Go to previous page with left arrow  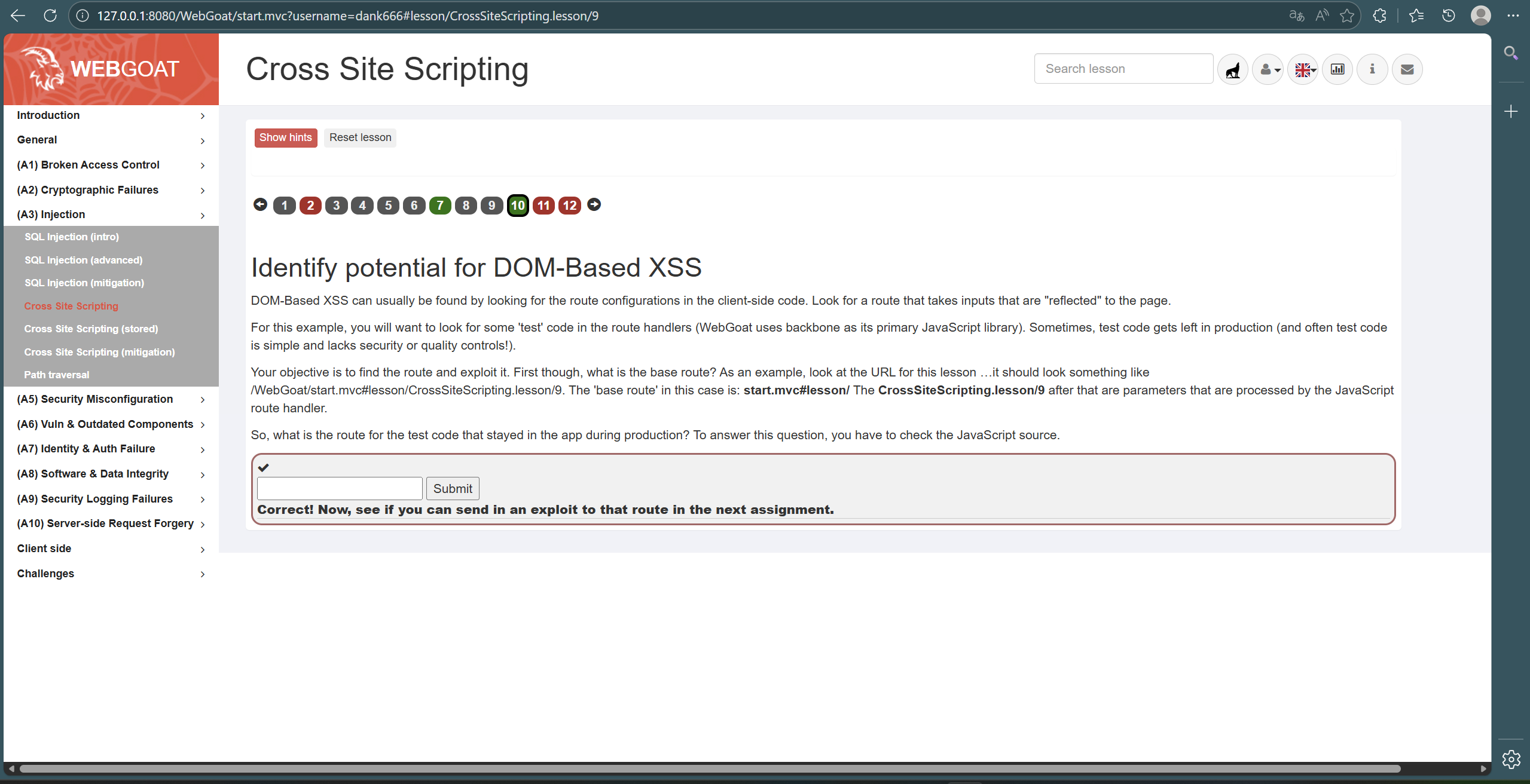260,205
